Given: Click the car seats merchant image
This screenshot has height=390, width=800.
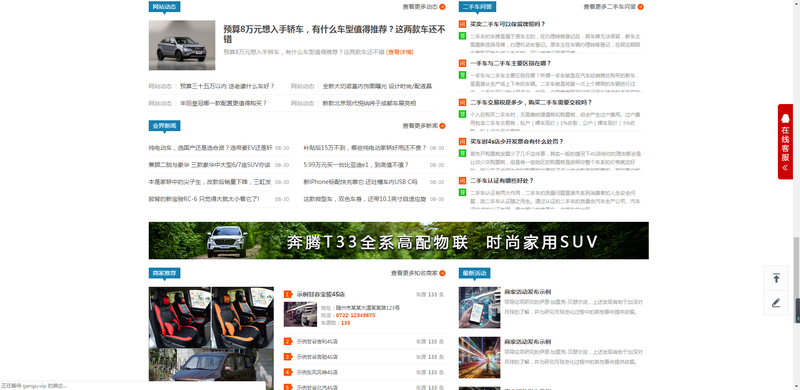Looking at the screenshot, I should tap(211, 318).
